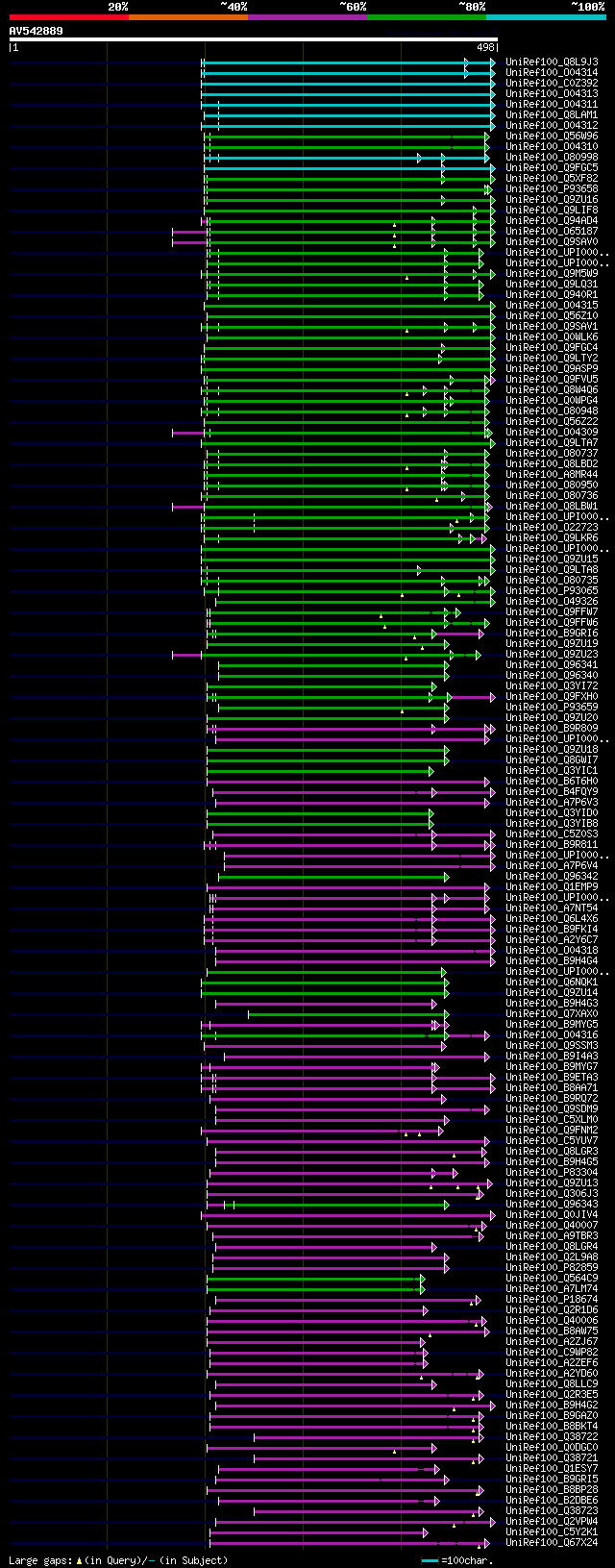This screenshot has width=615, height=1568.
Task: Select subject label UniRef100_C5XLM0
Action: pyautogui.click(x=552, y=1119)
